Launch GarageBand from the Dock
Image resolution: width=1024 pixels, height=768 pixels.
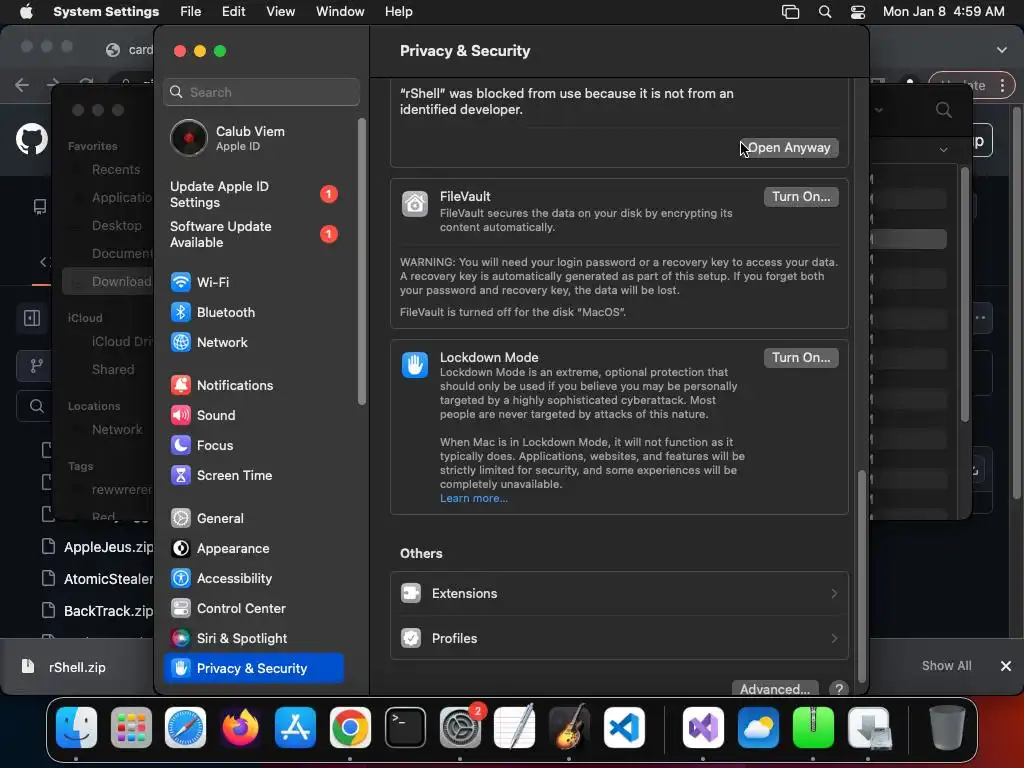click(x=569, y=728)
